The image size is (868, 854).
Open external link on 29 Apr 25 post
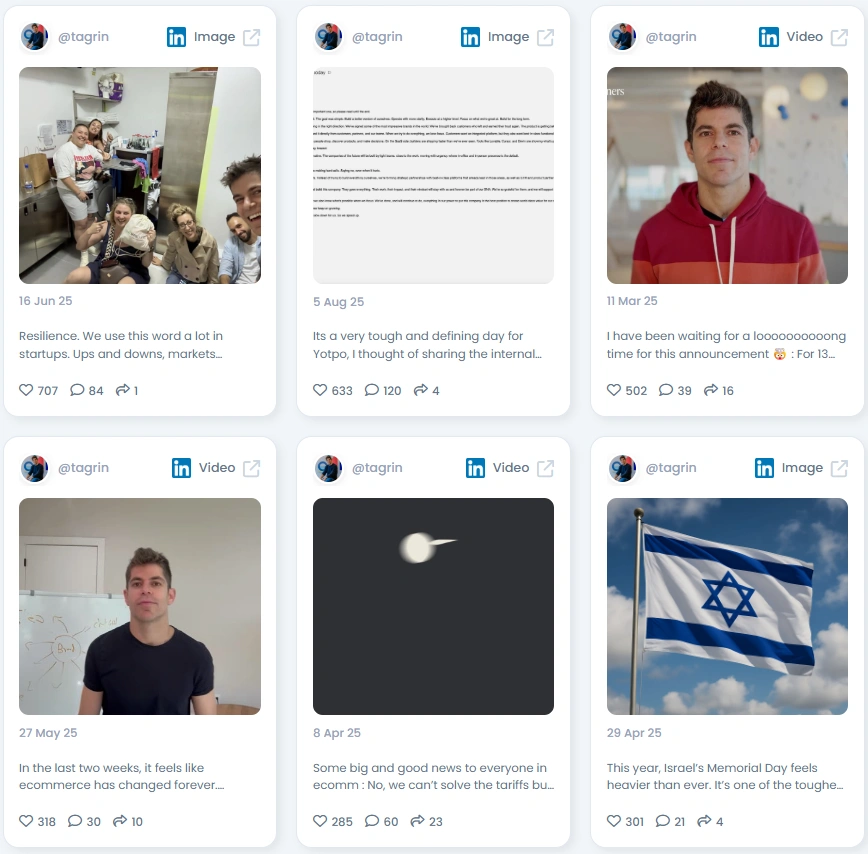click(839, 468)
